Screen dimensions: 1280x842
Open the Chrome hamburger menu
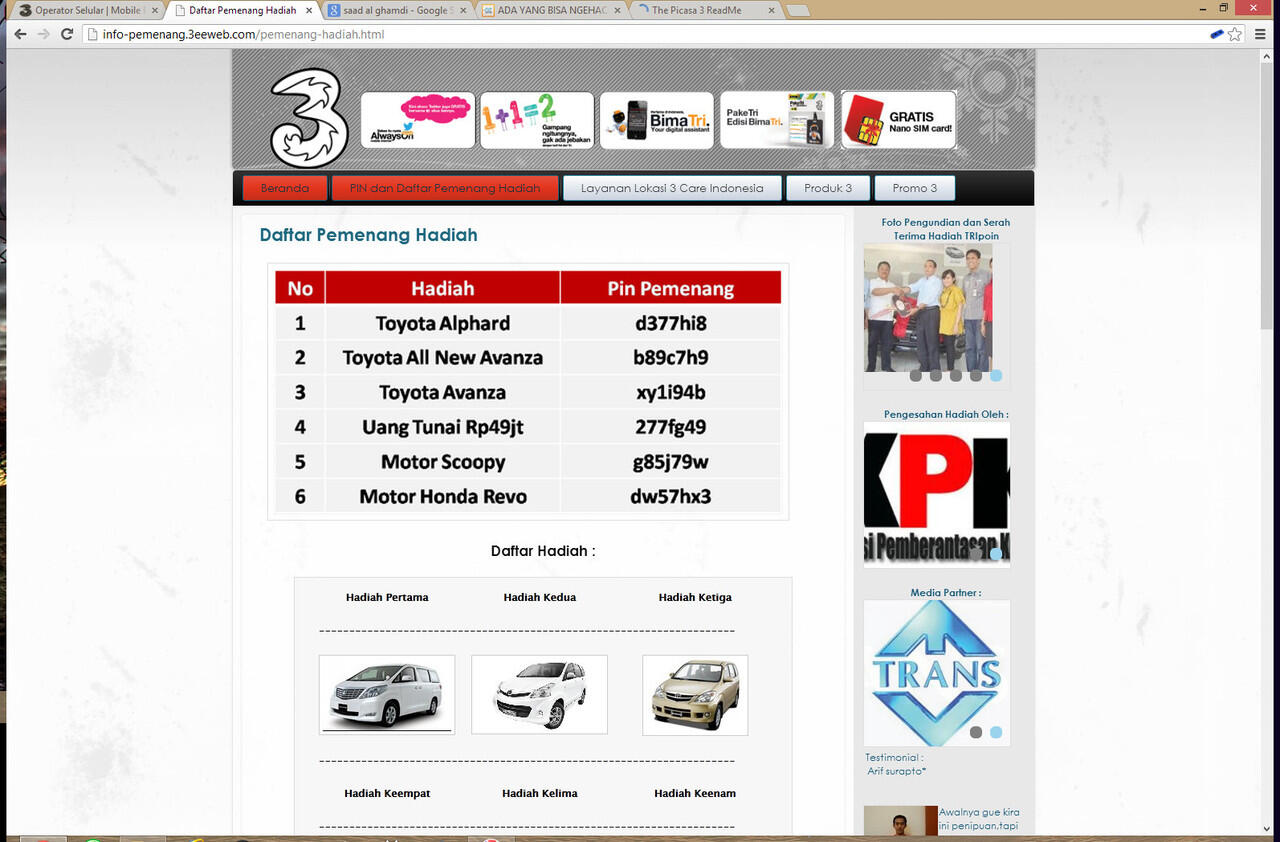tap(1261, 34)
